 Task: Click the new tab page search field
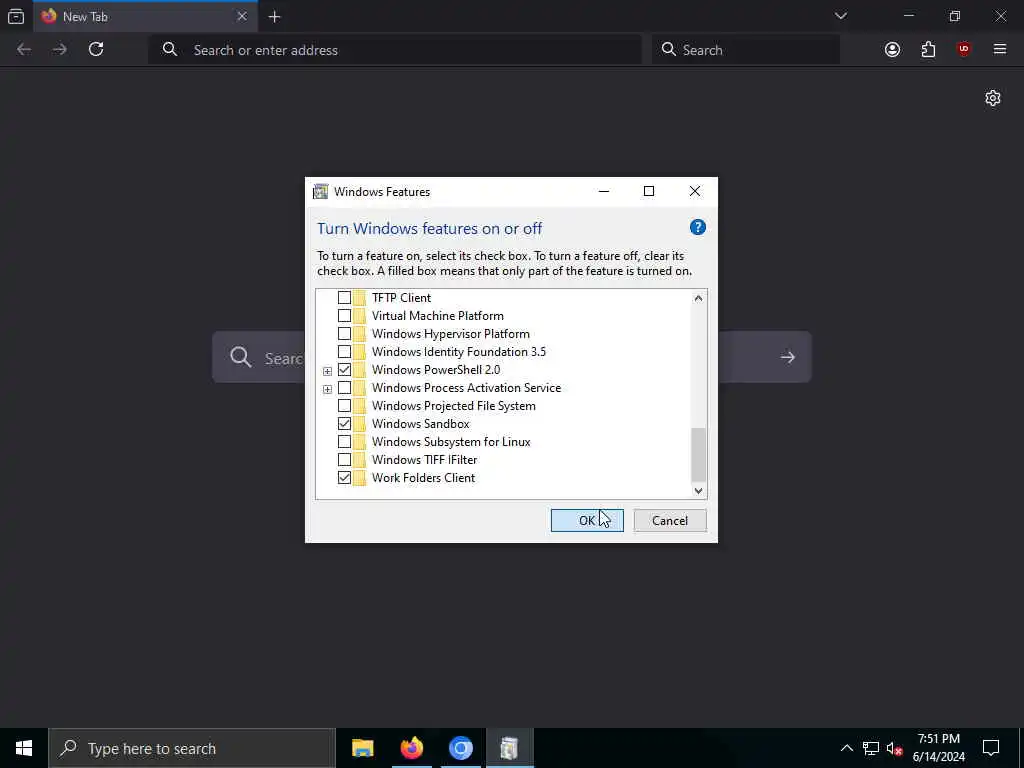[x=511, y=357]
